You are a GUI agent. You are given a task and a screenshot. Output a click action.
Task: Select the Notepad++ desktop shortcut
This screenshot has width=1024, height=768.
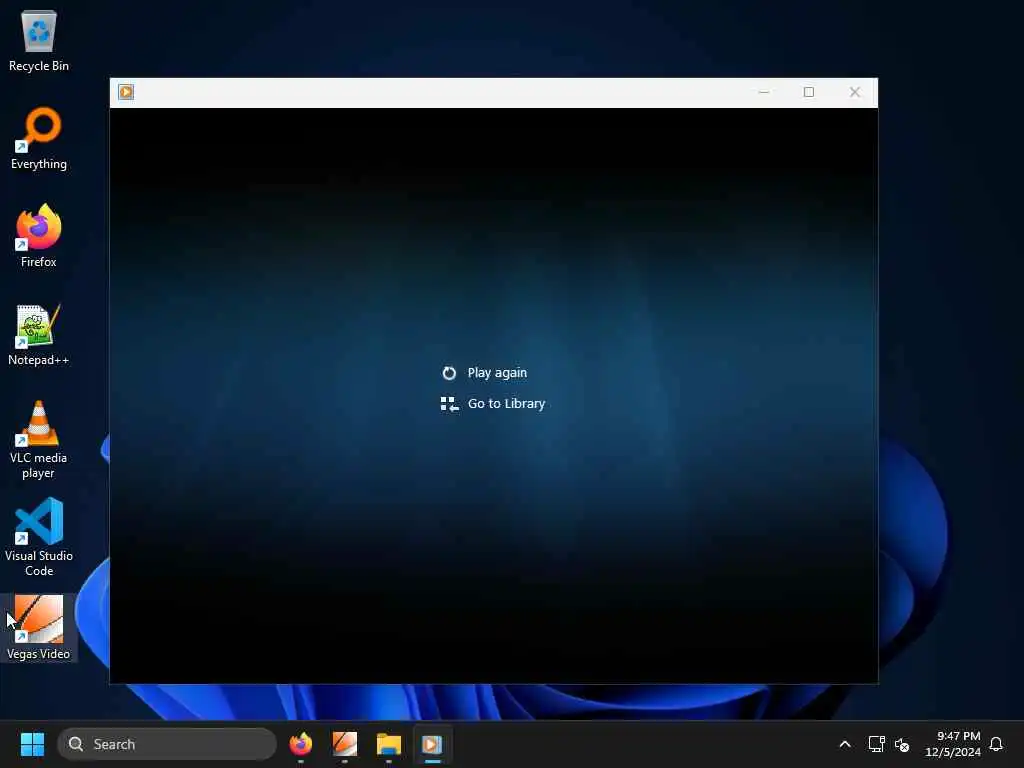pyautogui.click(x=39, y=334)
